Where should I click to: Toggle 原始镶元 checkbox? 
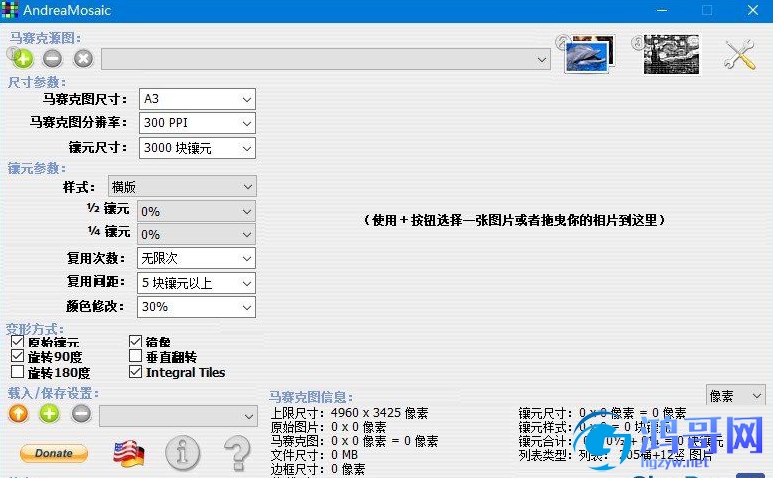tap(17, 341)
